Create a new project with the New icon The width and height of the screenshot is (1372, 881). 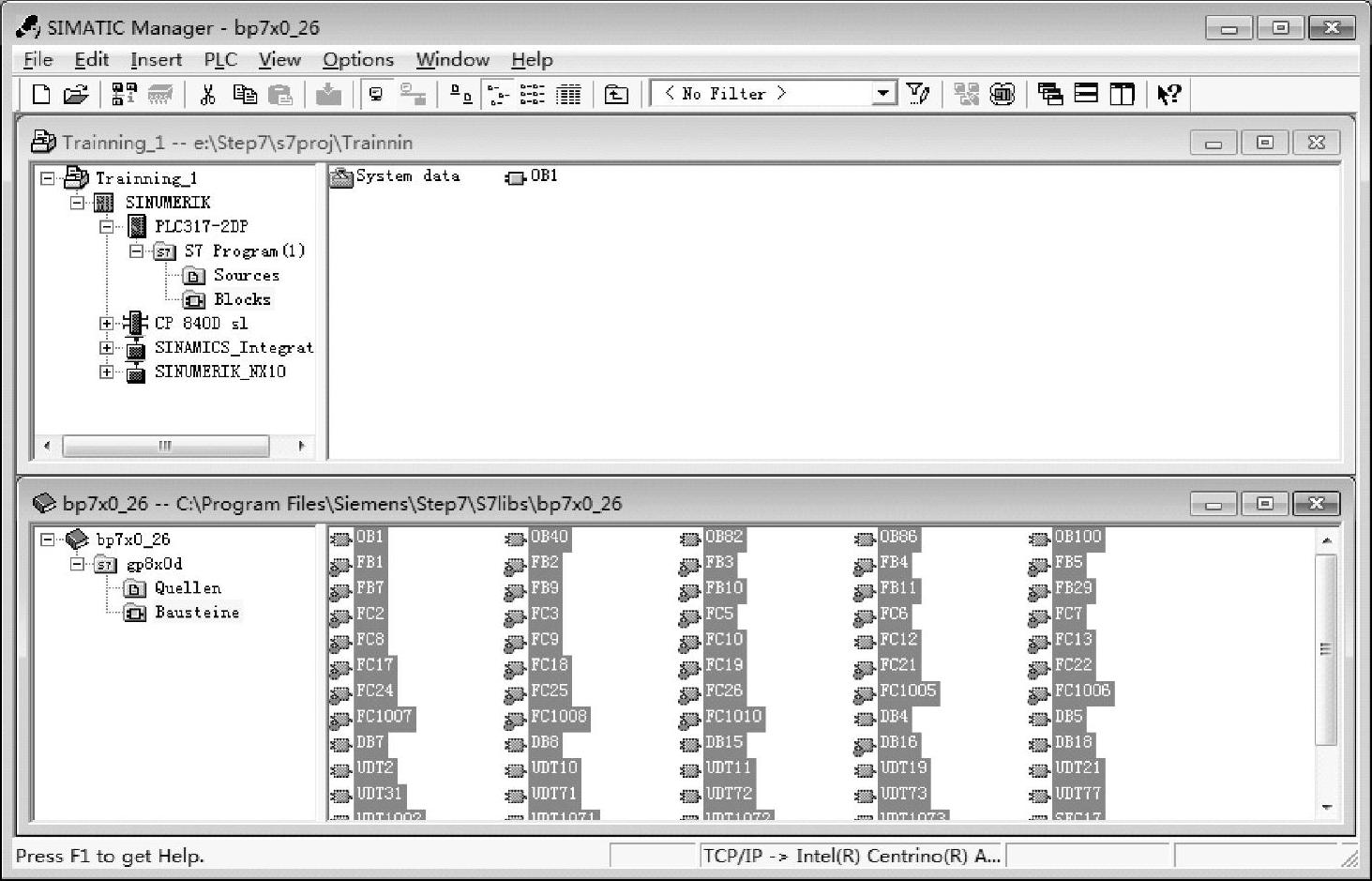pos(41,94)
